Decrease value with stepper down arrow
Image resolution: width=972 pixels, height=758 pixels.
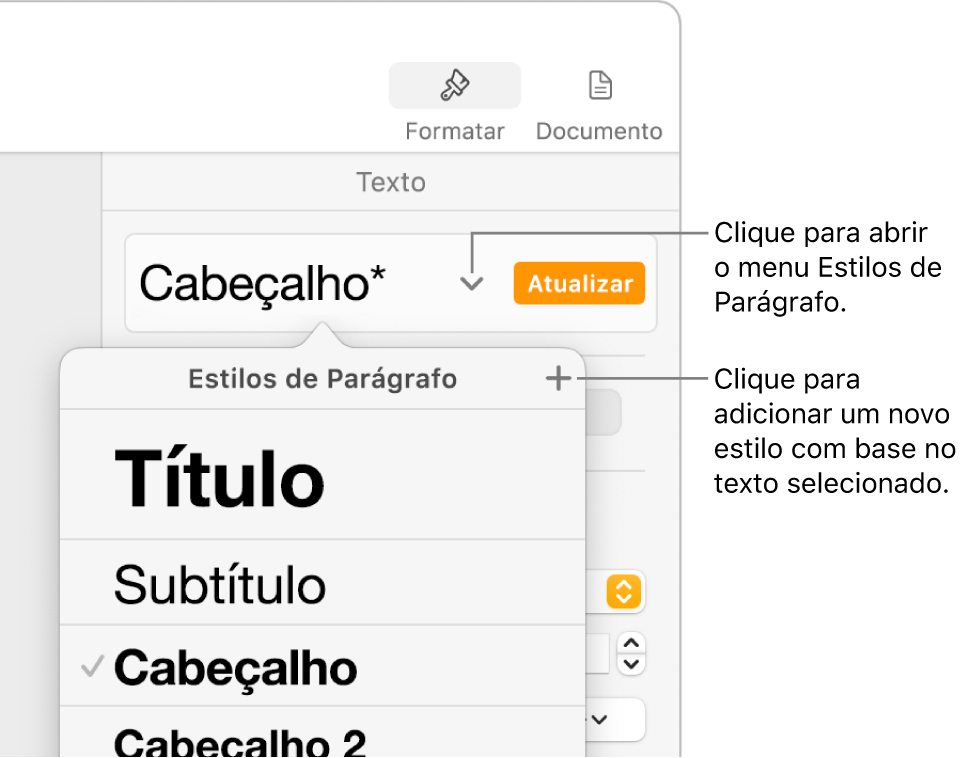(x=631, y=664)
